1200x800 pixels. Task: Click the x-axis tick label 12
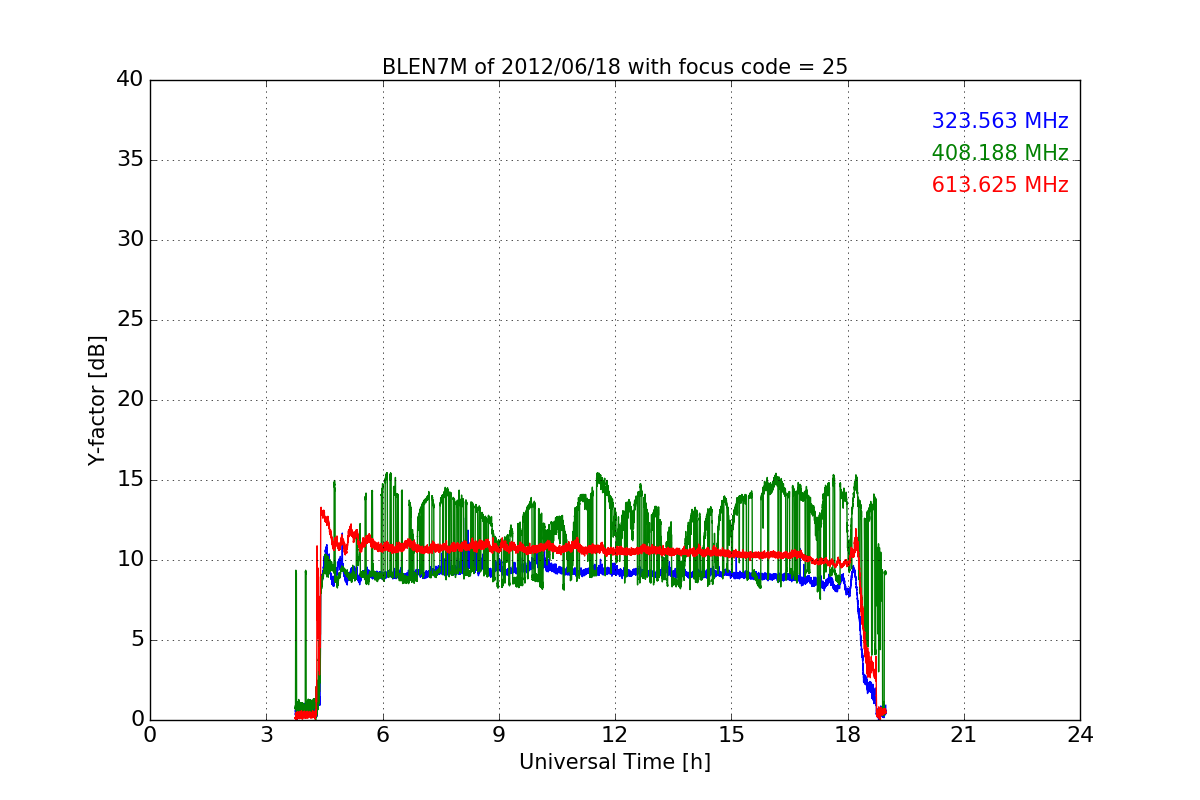coord(615,735)
